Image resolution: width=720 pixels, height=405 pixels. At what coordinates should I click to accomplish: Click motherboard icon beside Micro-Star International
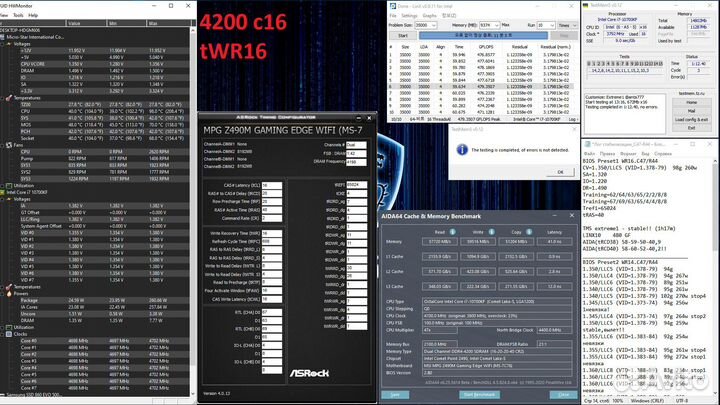click(x=3, y=37)
